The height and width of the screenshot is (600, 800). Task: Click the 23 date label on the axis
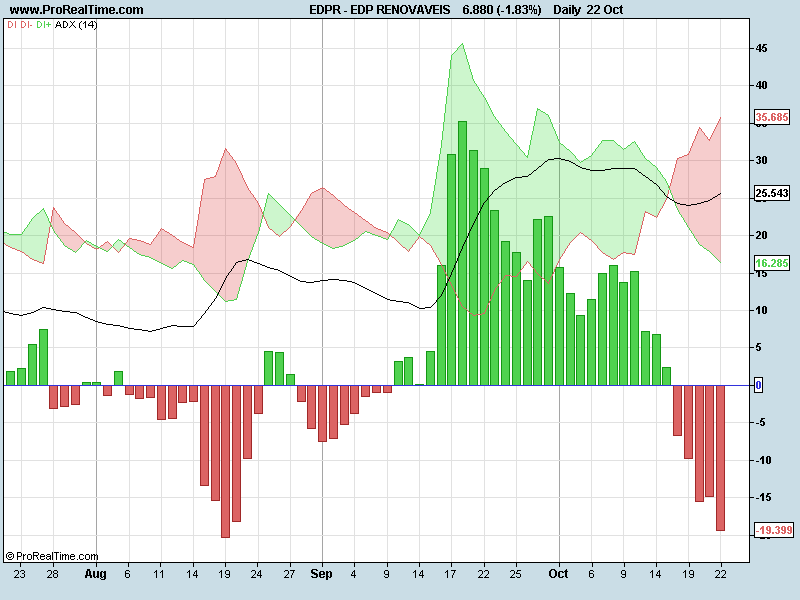point(19,574)
